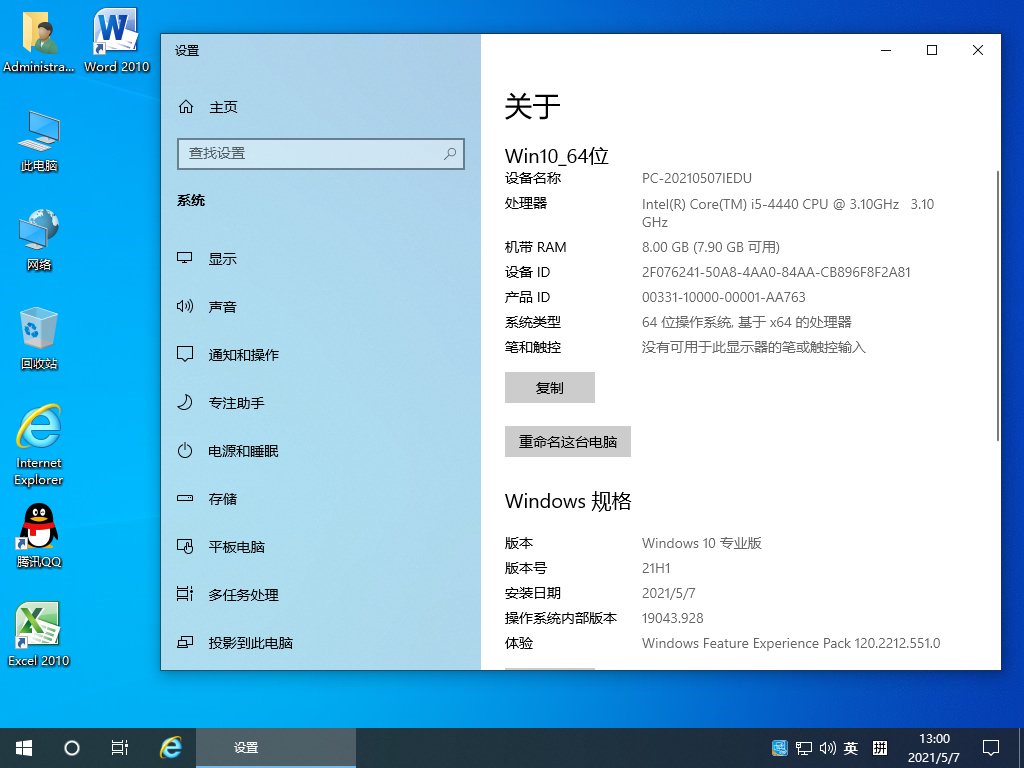Click the 重命名这台电脑 button
Screen dimensions: 1024x768
[x=568, y=441]
